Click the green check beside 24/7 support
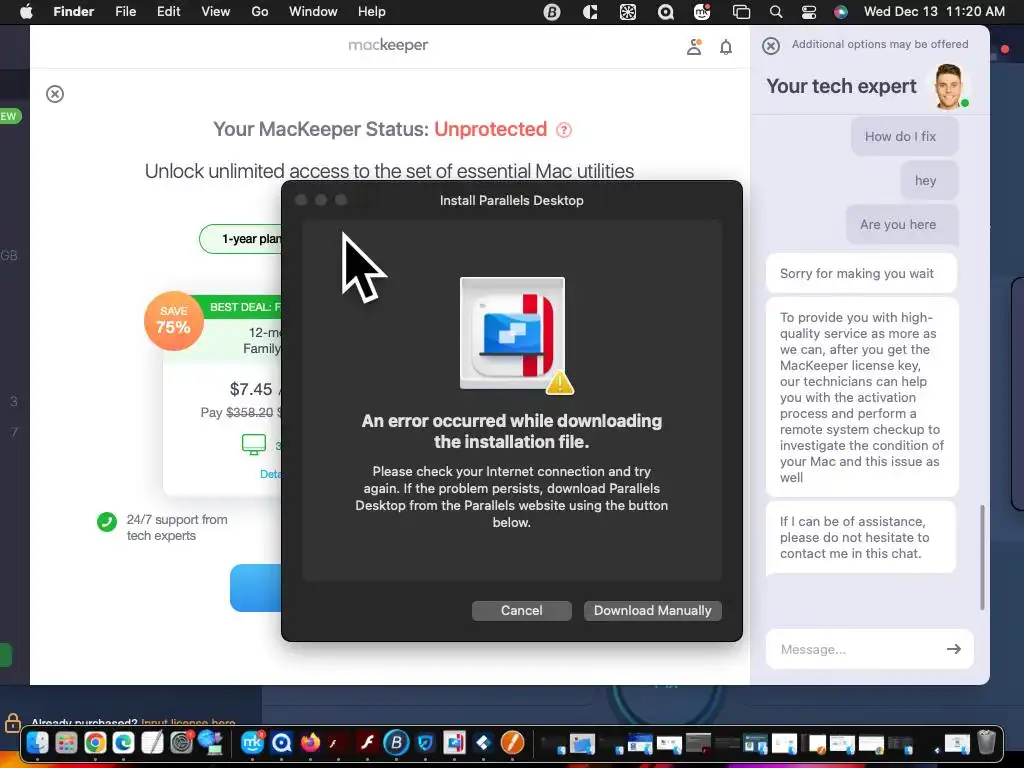This screenshot has width=1024, height=768. pos(106,522)
